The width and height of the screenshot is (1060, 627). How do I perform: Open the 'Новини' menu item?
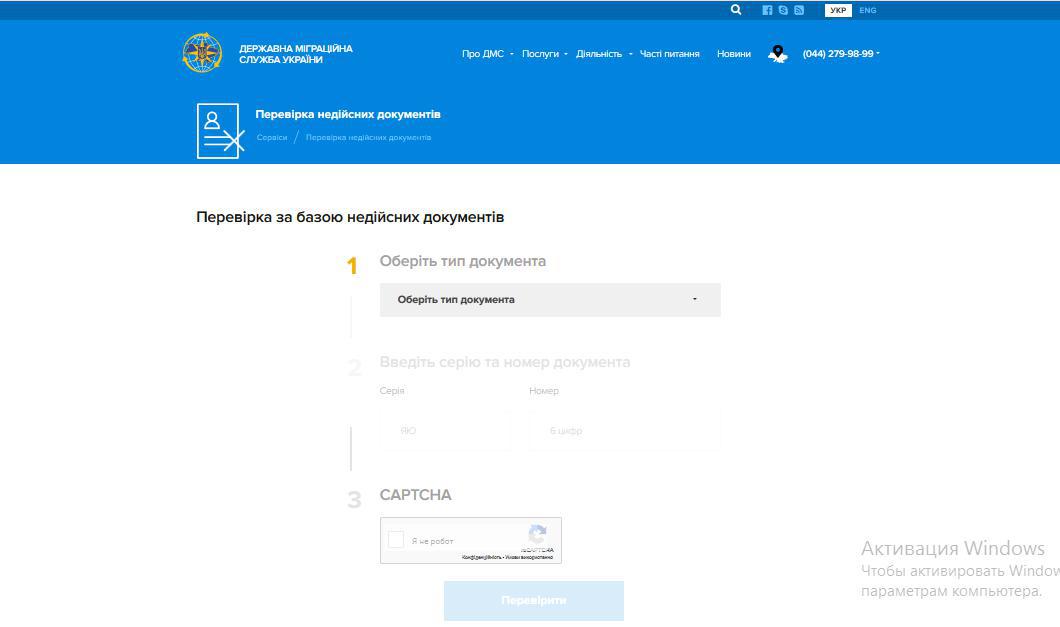(734, 53)
